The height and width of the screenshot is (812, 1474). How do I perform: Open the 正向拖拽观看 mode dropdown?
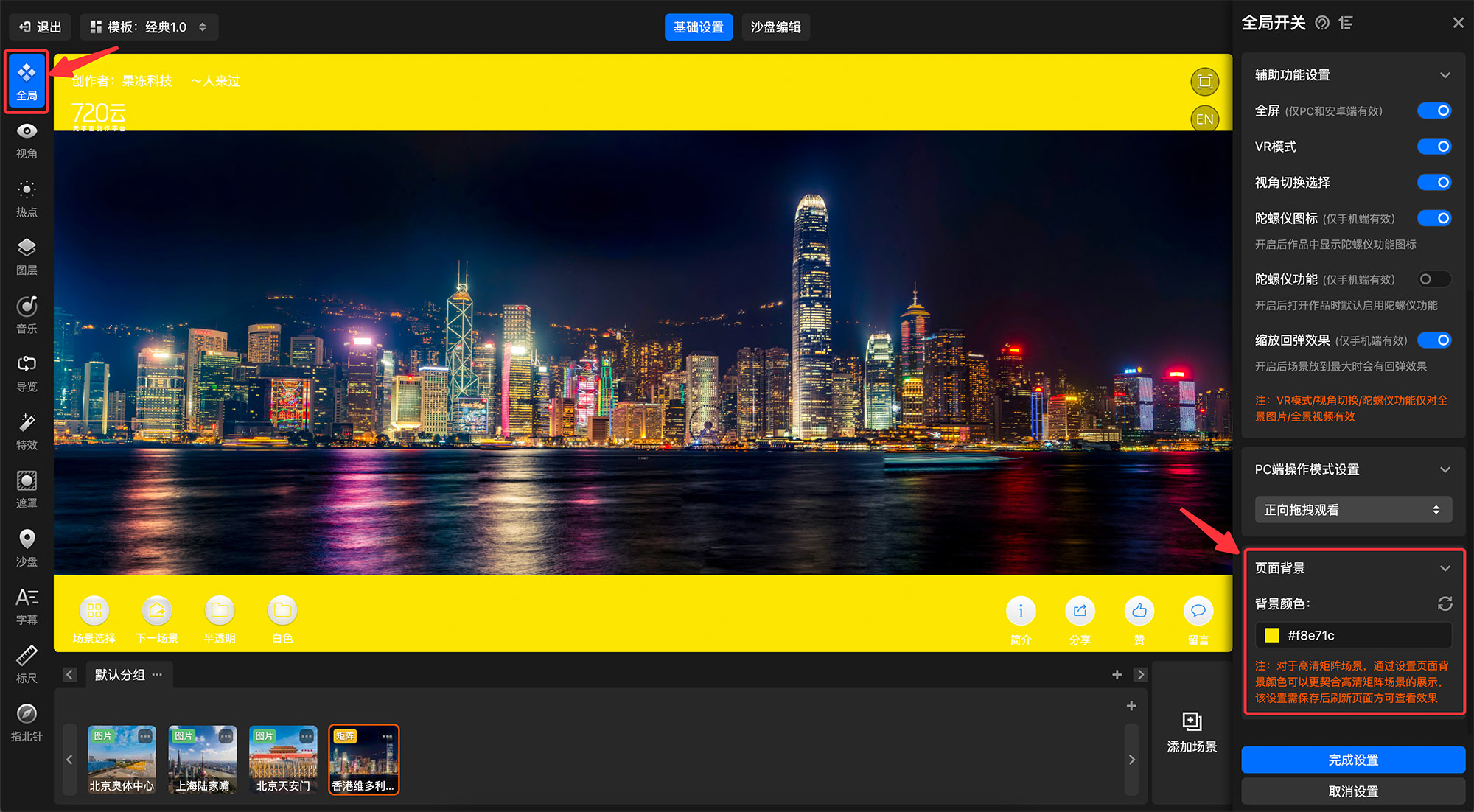pos(1352,510)
